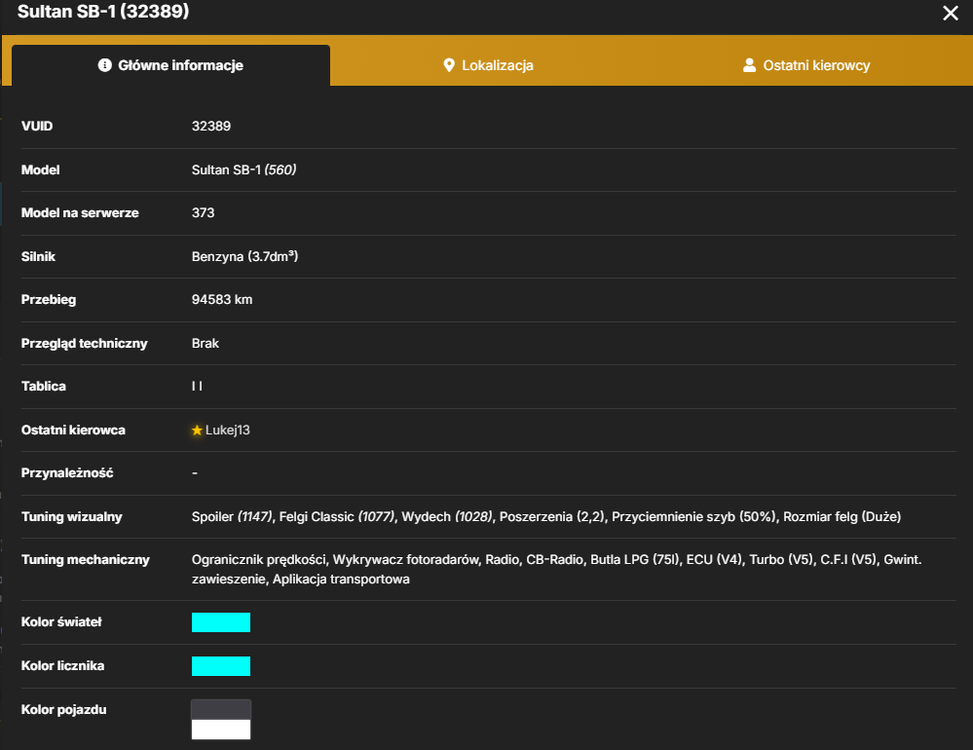This screenshot has height=750, width=973.
Task: Click the map pin icon beside Lokalizacja
Action: click(x=449, y=65)
